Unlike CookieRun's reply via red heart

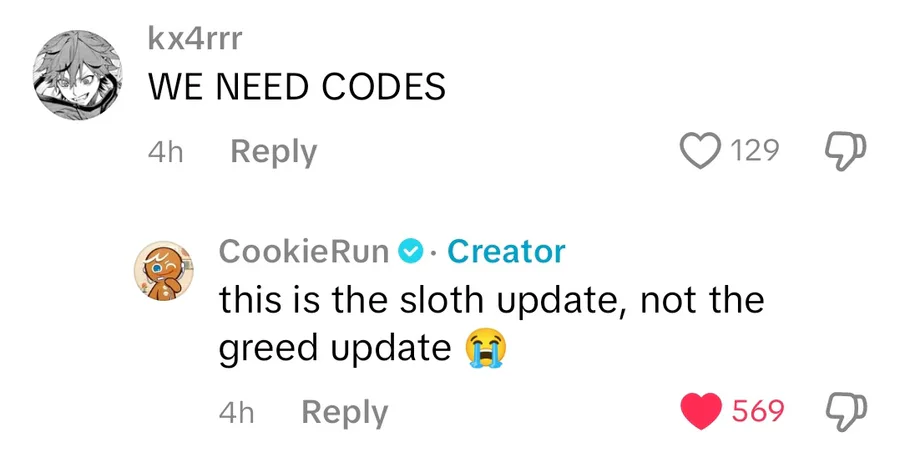(x=701, y=411)
